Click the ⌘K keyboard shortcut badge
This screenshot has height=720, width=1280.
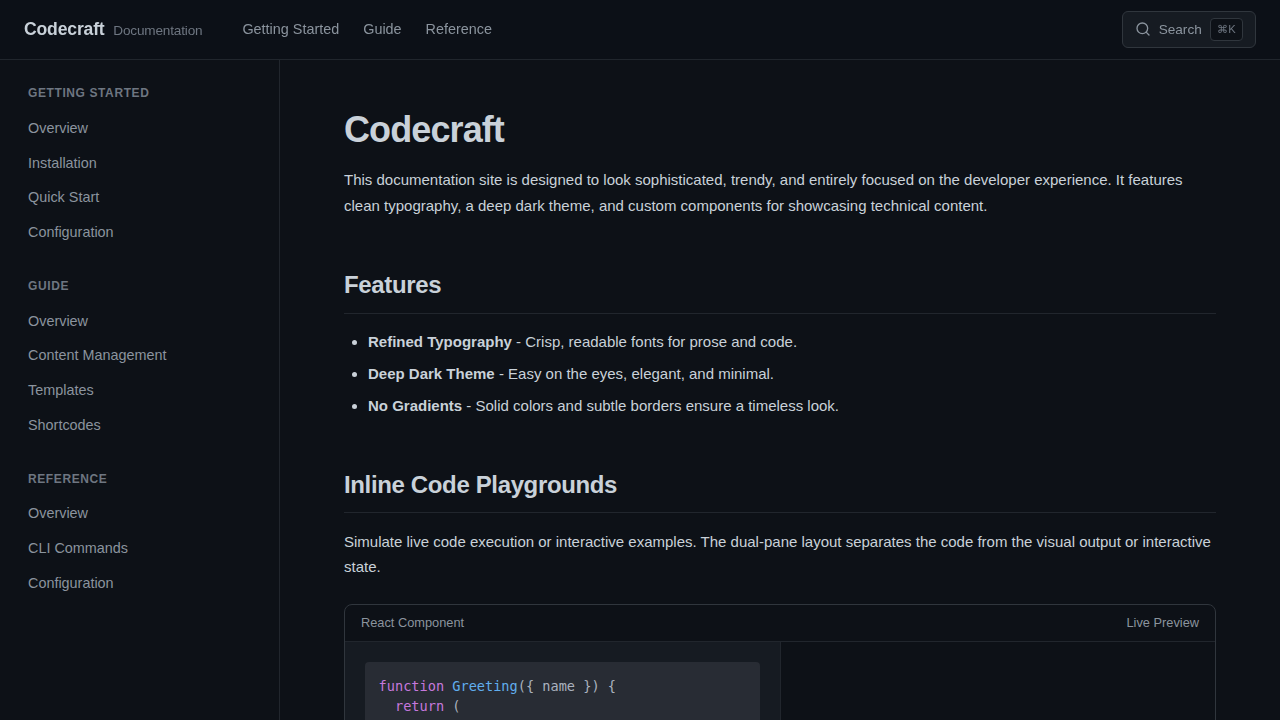click(x=1226, y=29)
